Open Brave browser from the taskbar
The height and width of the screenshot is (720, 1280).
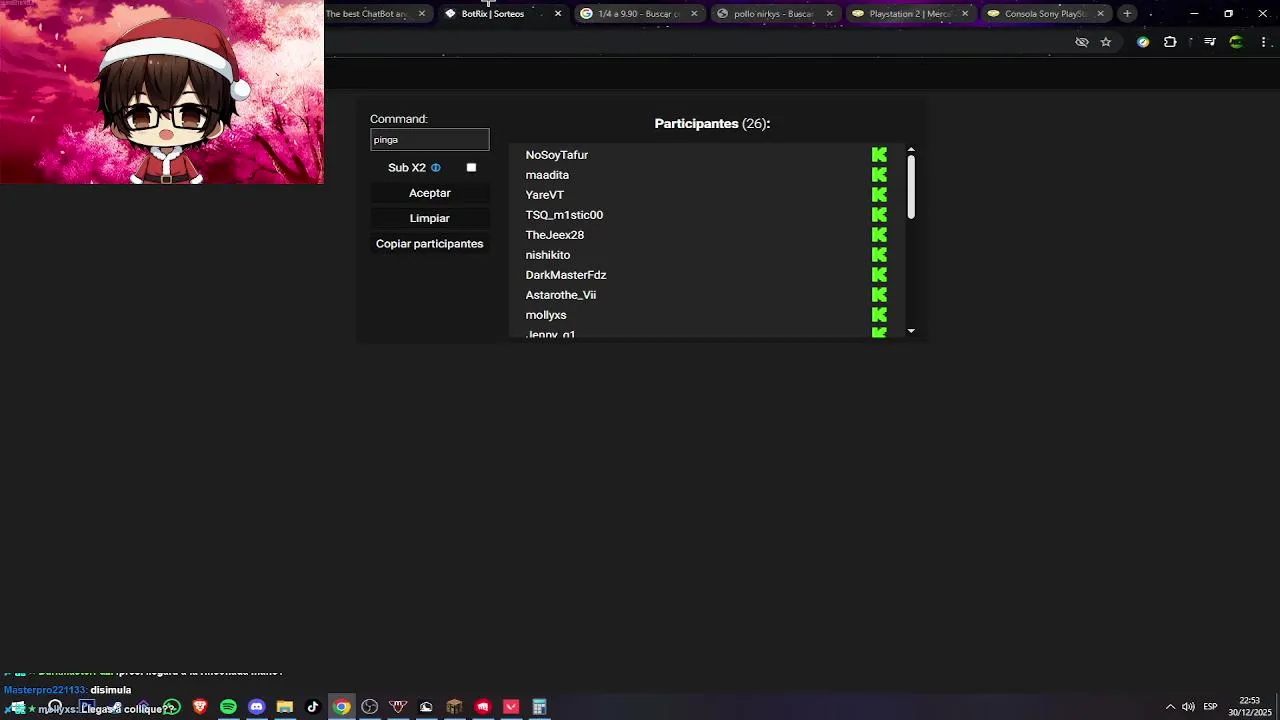[x=200, y=707]
